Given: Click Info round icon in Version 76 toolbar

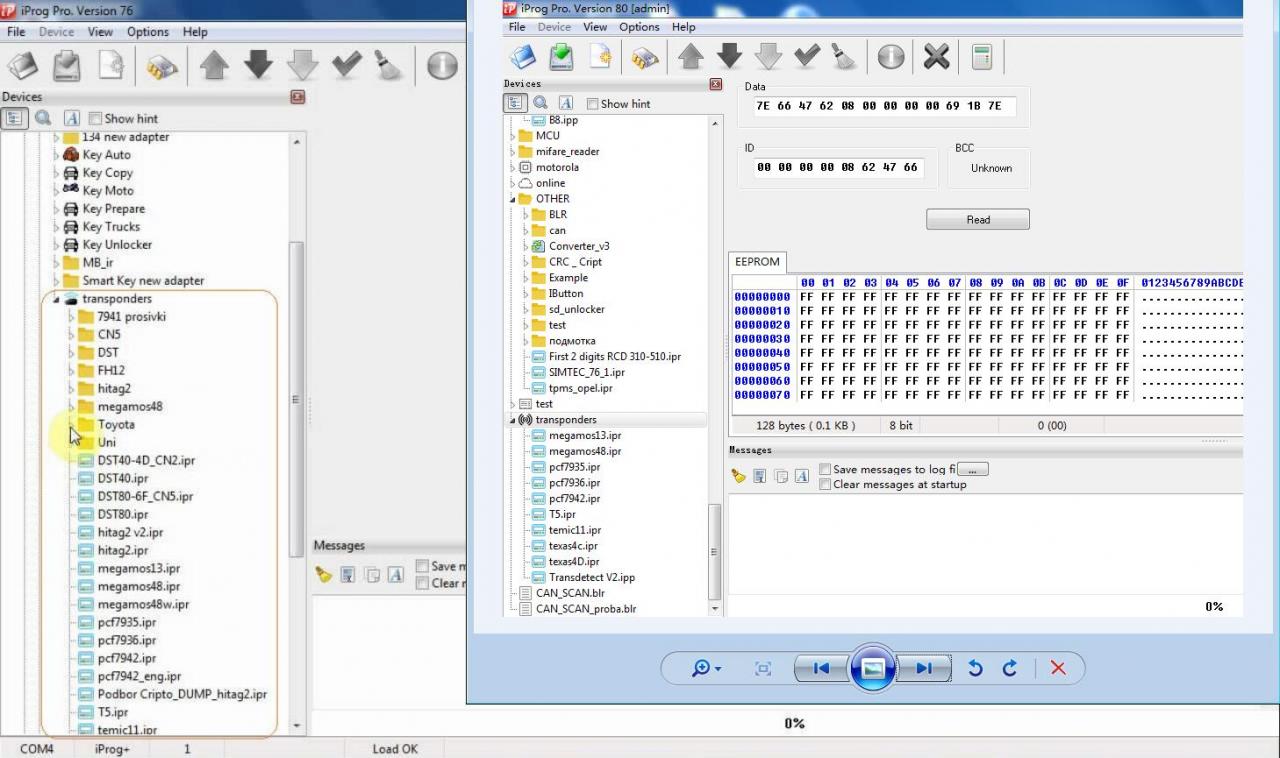Looking at the screenshot, I should coord(441,66).
